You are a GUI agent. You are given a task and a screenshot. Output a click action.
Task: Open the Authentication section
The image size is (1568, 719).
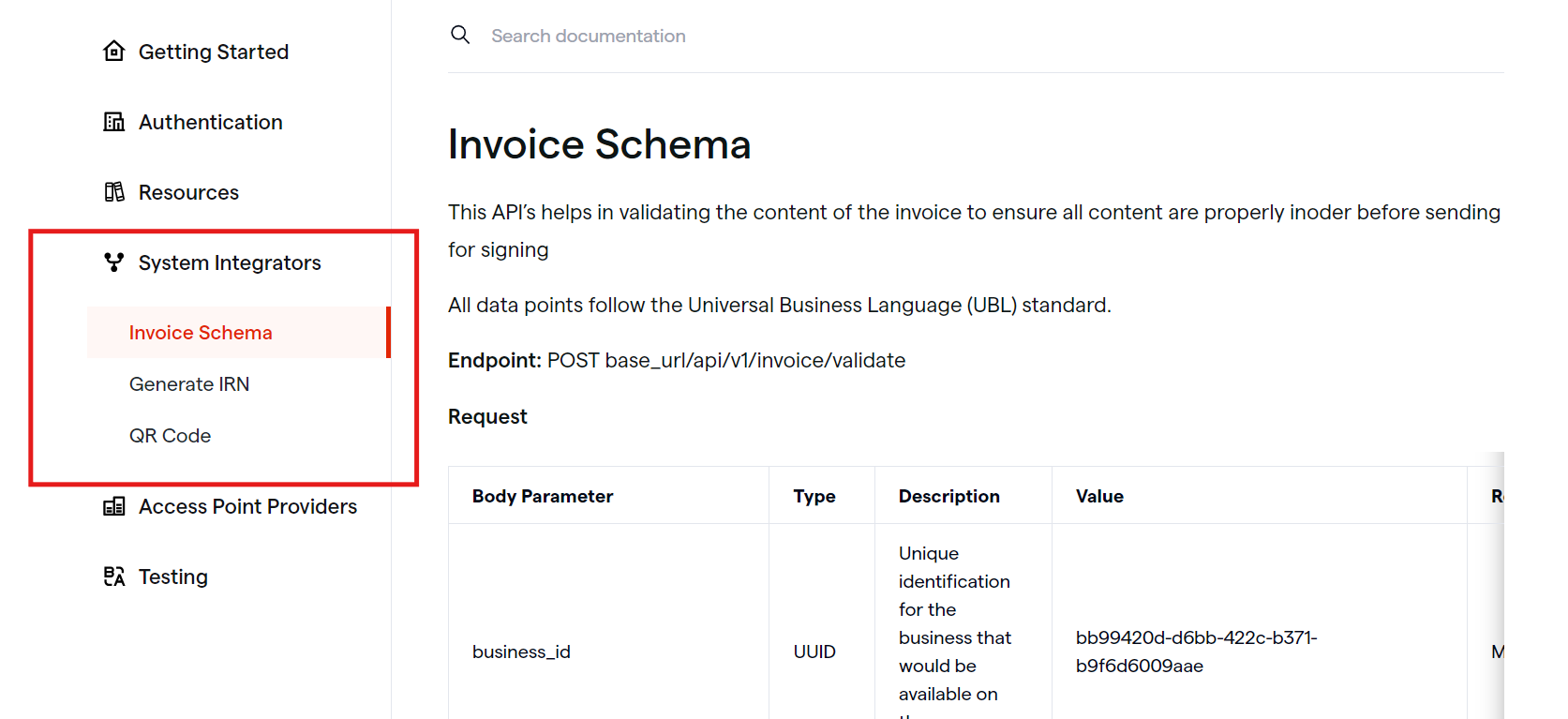(x=211, y=122)
